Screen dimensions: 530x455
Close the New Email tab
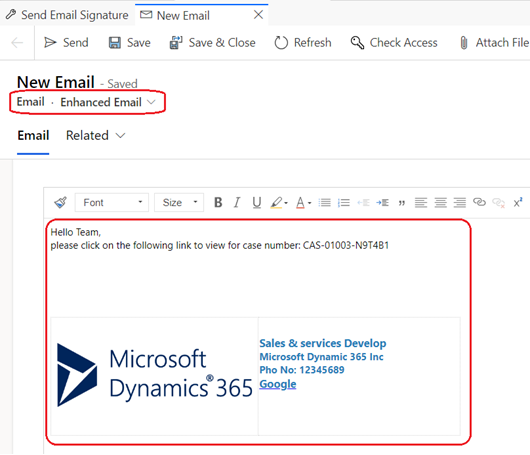pyautogui.click(x=259, y=15)
